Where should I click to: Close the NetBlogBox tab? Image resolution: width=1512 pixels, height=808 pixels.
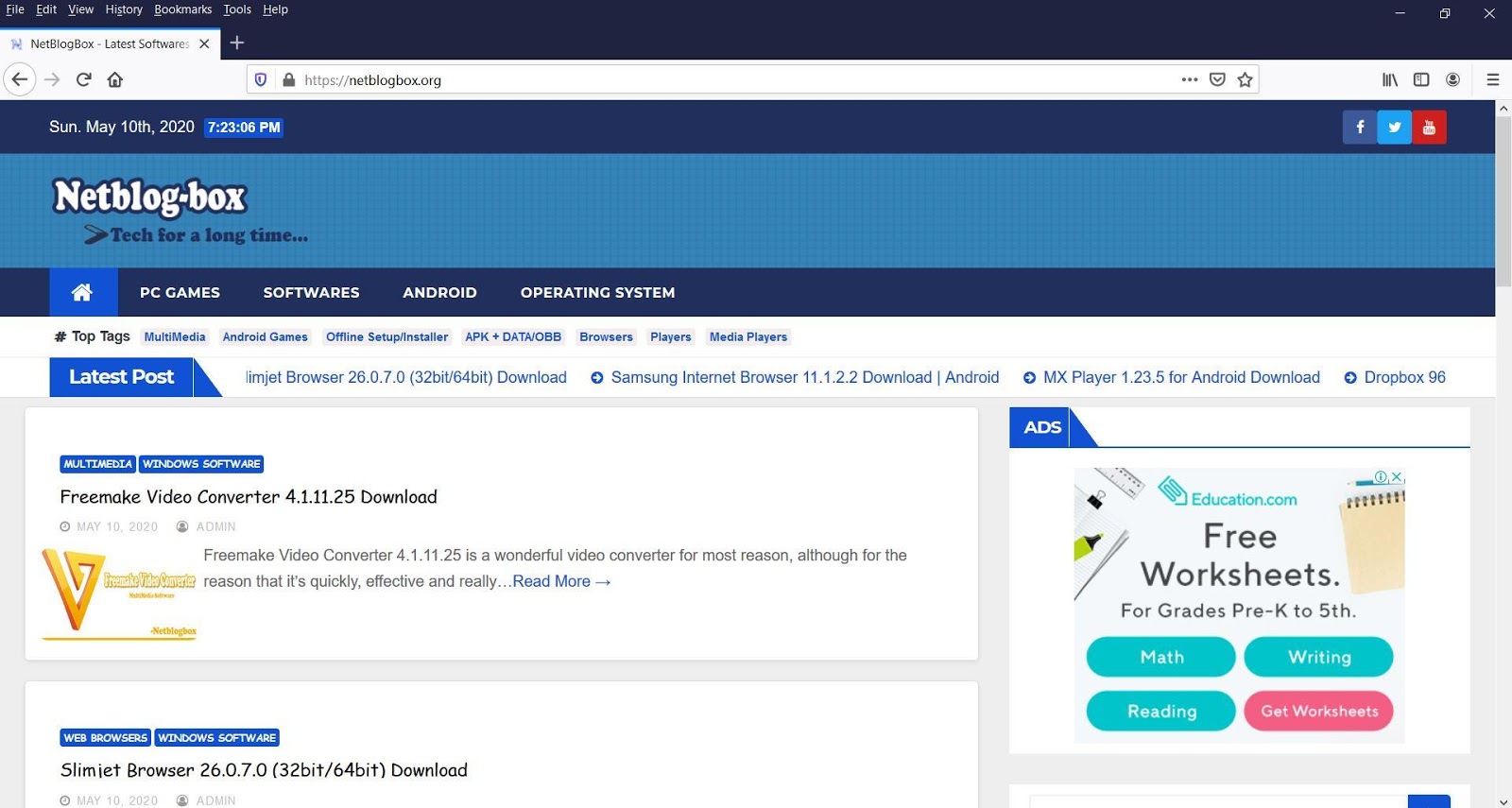point(204,43)
